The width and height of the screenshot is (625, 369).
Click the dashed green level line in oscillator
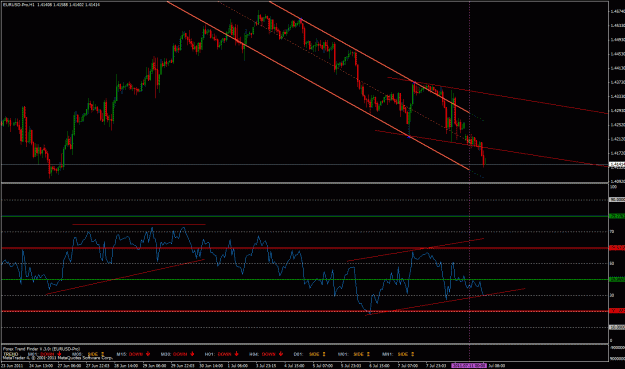click(x=305, y=279)
